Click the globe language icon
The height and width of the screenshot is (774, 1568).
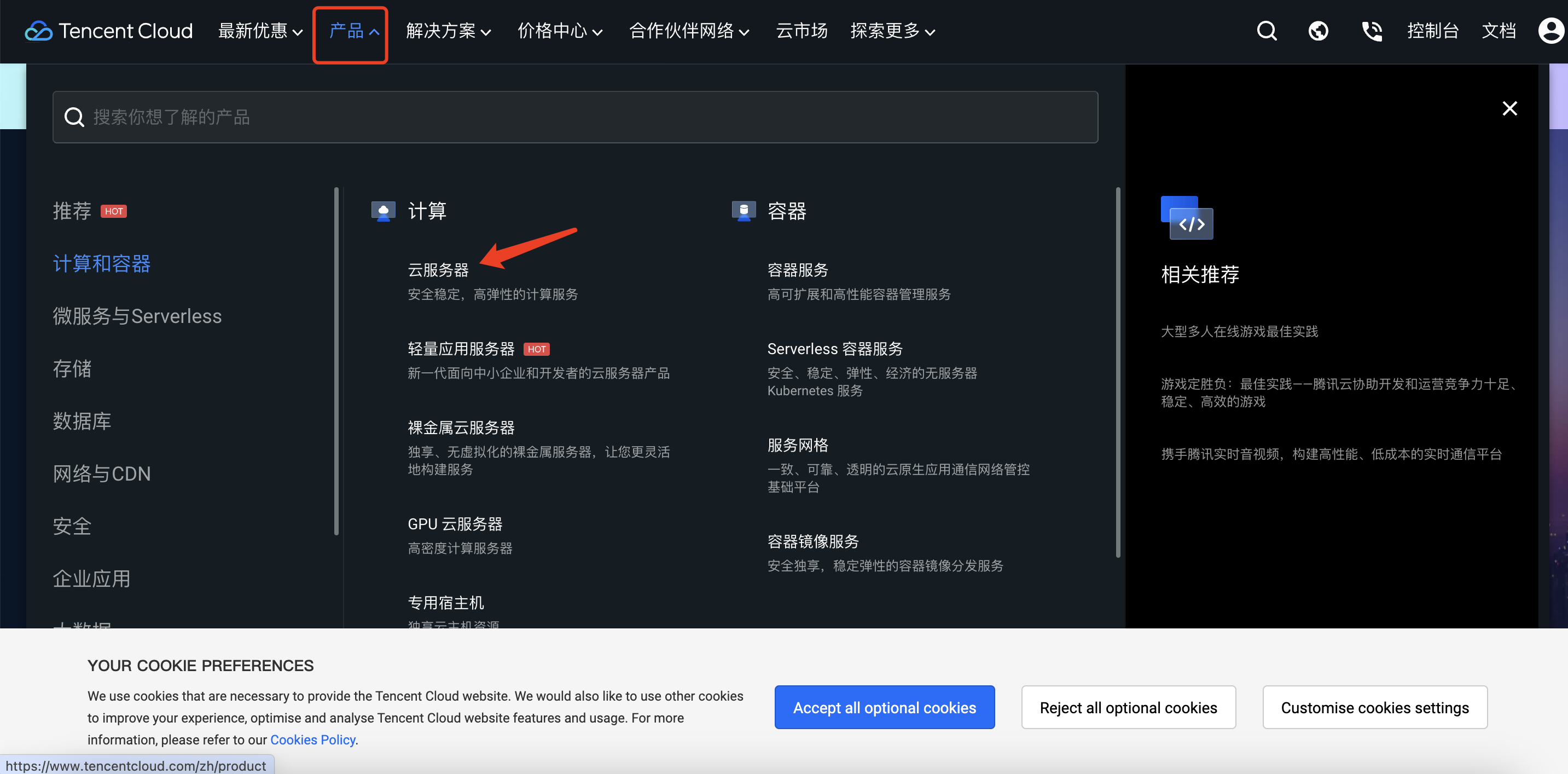pyautogui.click(x=1318, y=31)
